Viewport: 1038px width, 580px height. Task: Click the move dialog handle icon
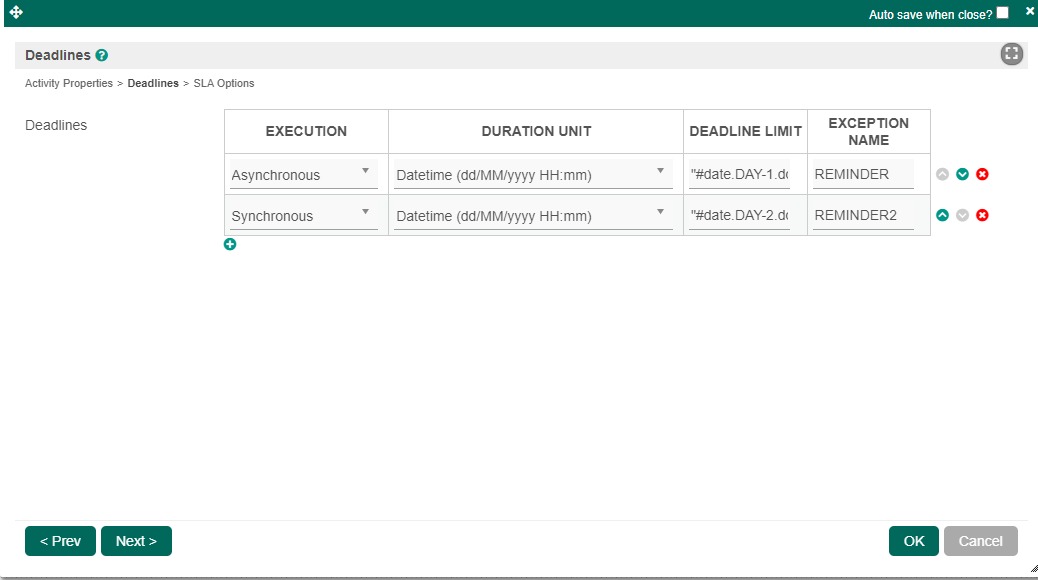click(17, 12)
